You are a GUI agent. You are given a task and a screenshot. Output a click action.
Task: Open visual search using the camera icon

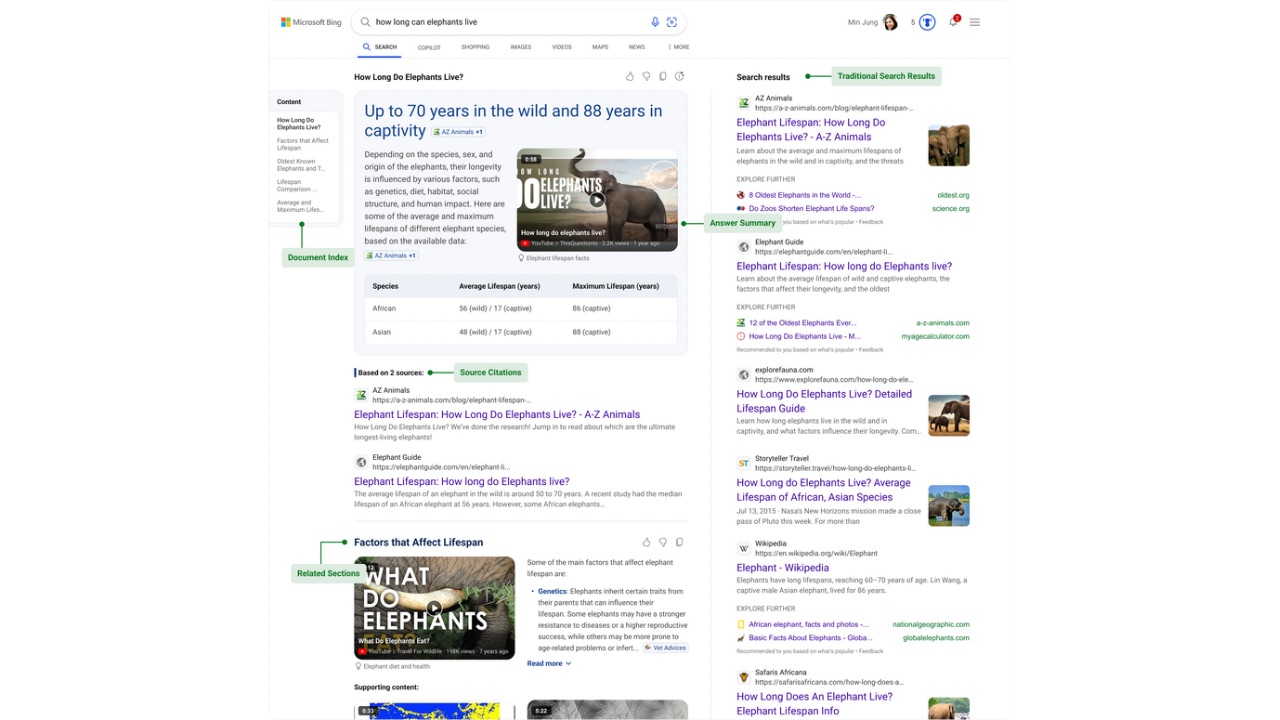tap(672, 21)
